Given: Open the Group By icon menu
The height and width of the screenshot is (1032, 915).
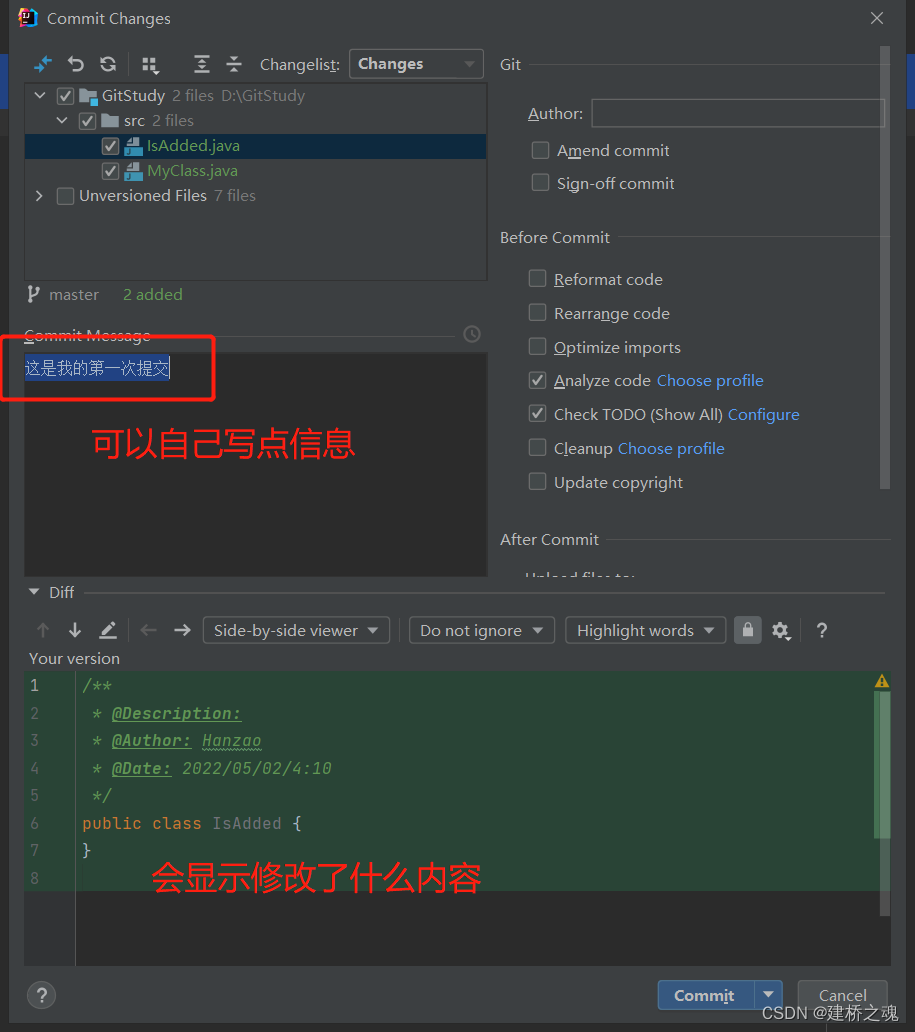Looking at the screenshot, I should 150,64.
